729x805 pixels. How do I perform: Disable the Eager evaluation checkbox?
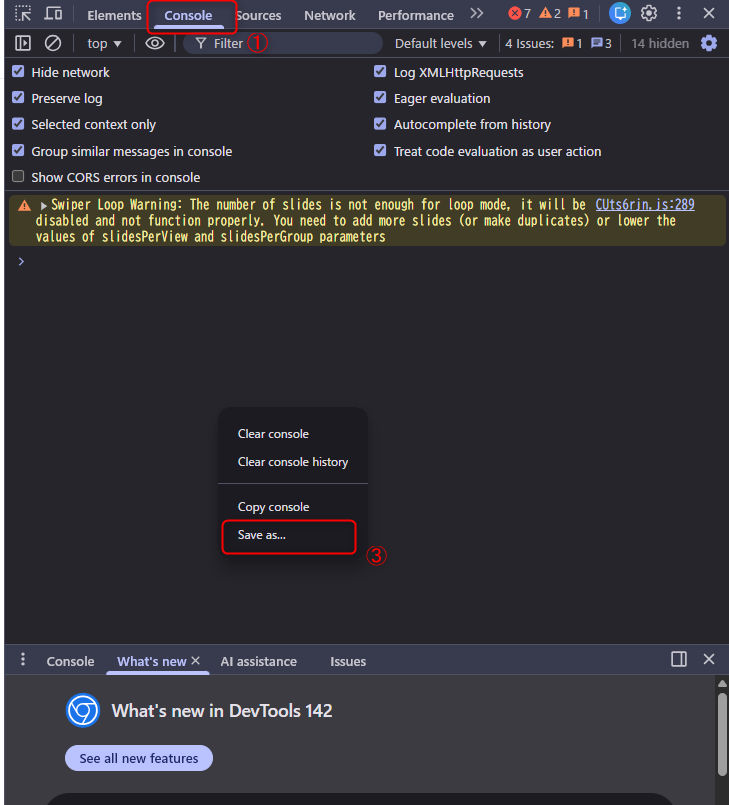point(380,98)
